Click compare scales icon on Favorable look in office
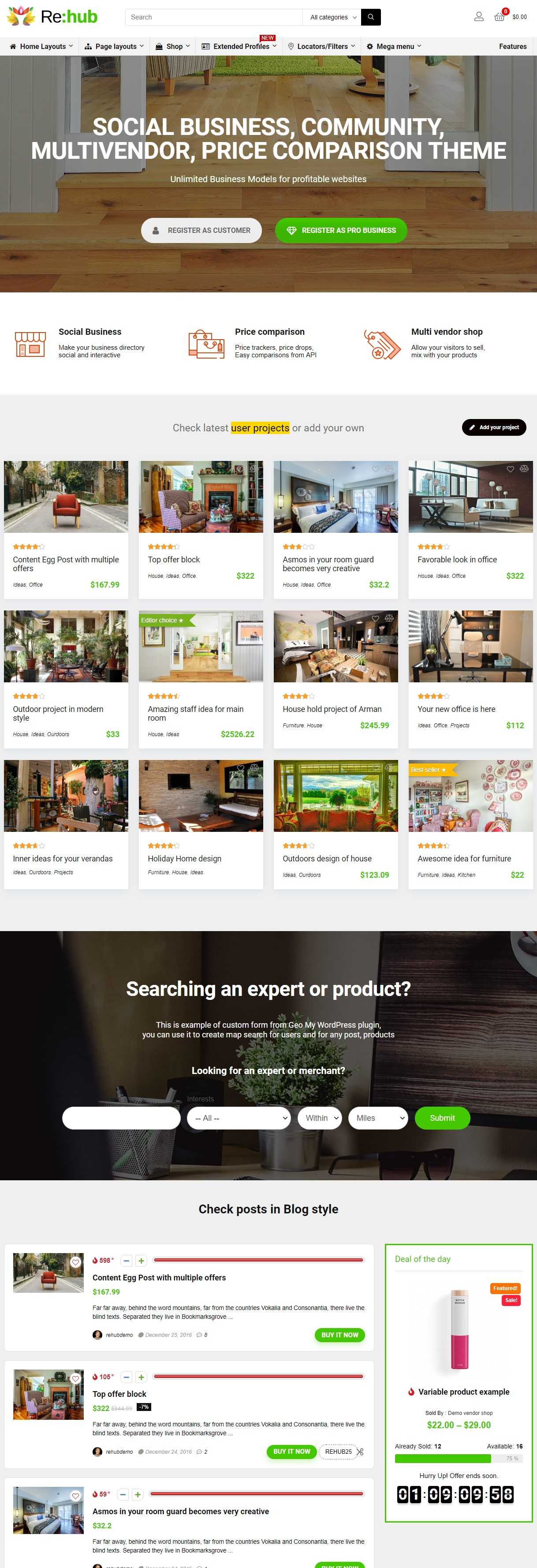 point(524,469)
